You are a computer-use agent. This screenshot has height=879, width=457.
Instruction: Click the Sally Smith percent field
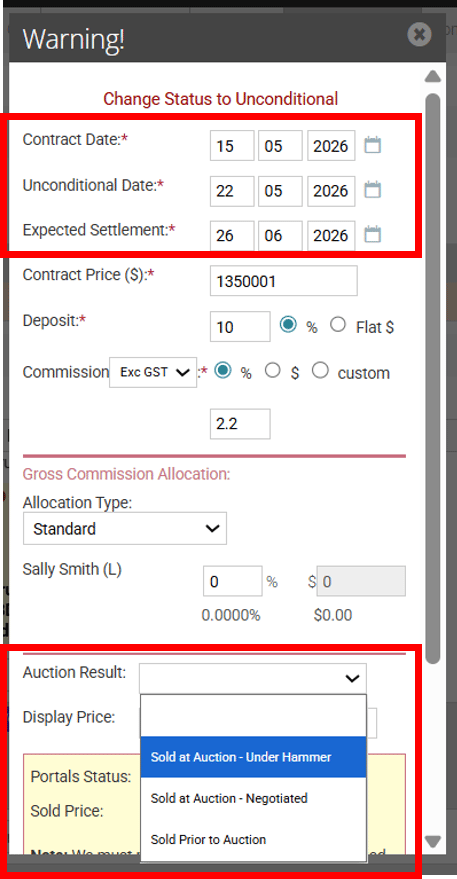[233, 581]
